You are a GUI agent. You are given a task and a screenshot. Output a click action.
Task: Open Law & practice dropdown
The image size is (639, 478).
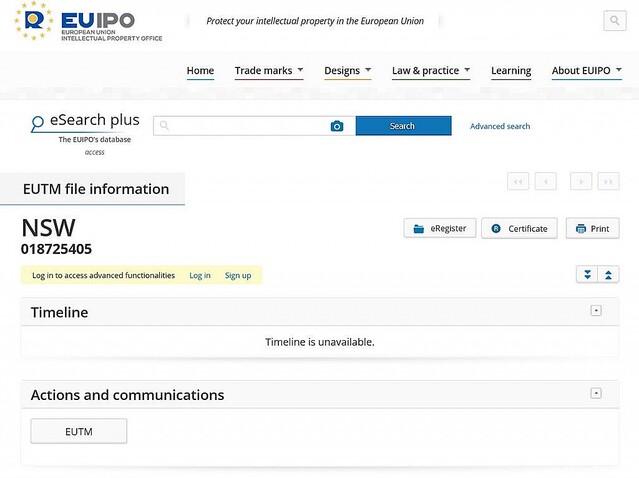[431, 71]
